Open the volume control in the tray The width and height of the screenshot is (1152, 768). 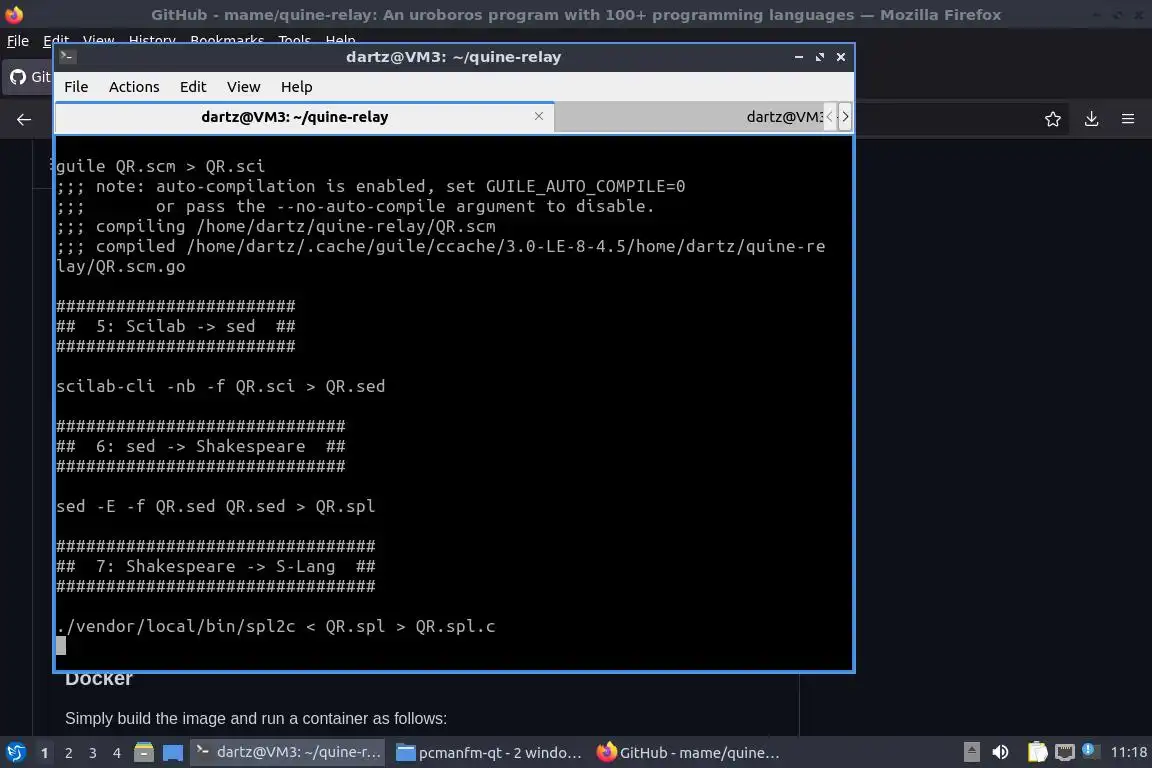coord(1000,752)
